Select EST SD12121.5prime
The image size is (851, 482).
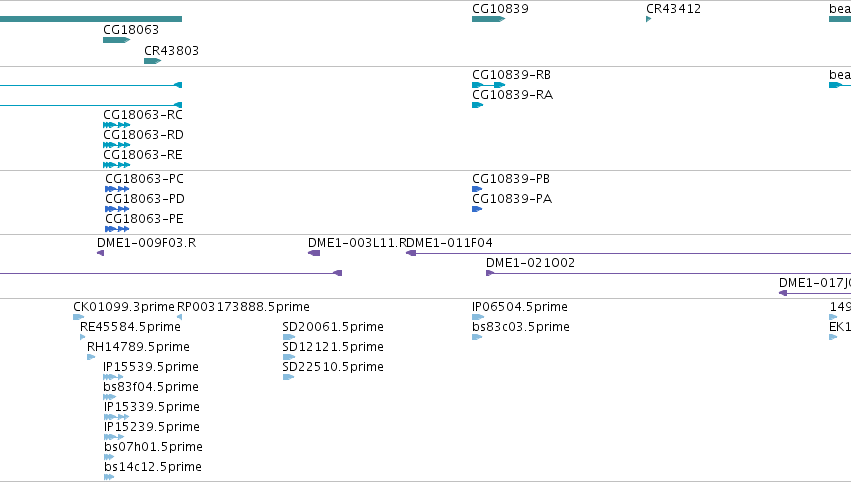point(333,347)
